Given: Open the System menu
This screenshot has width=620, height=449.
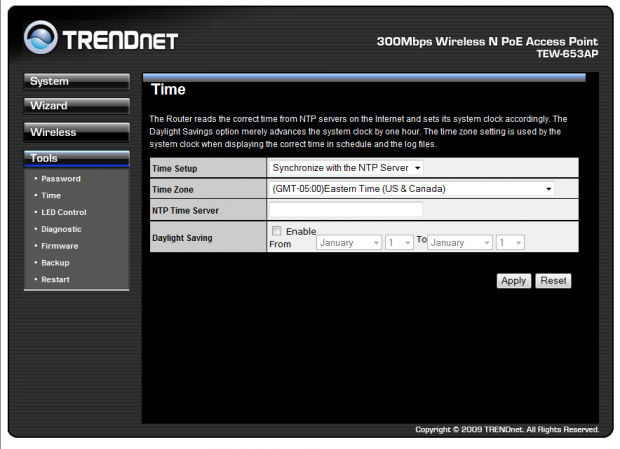Looking at the screenshot, I should 77,81.
